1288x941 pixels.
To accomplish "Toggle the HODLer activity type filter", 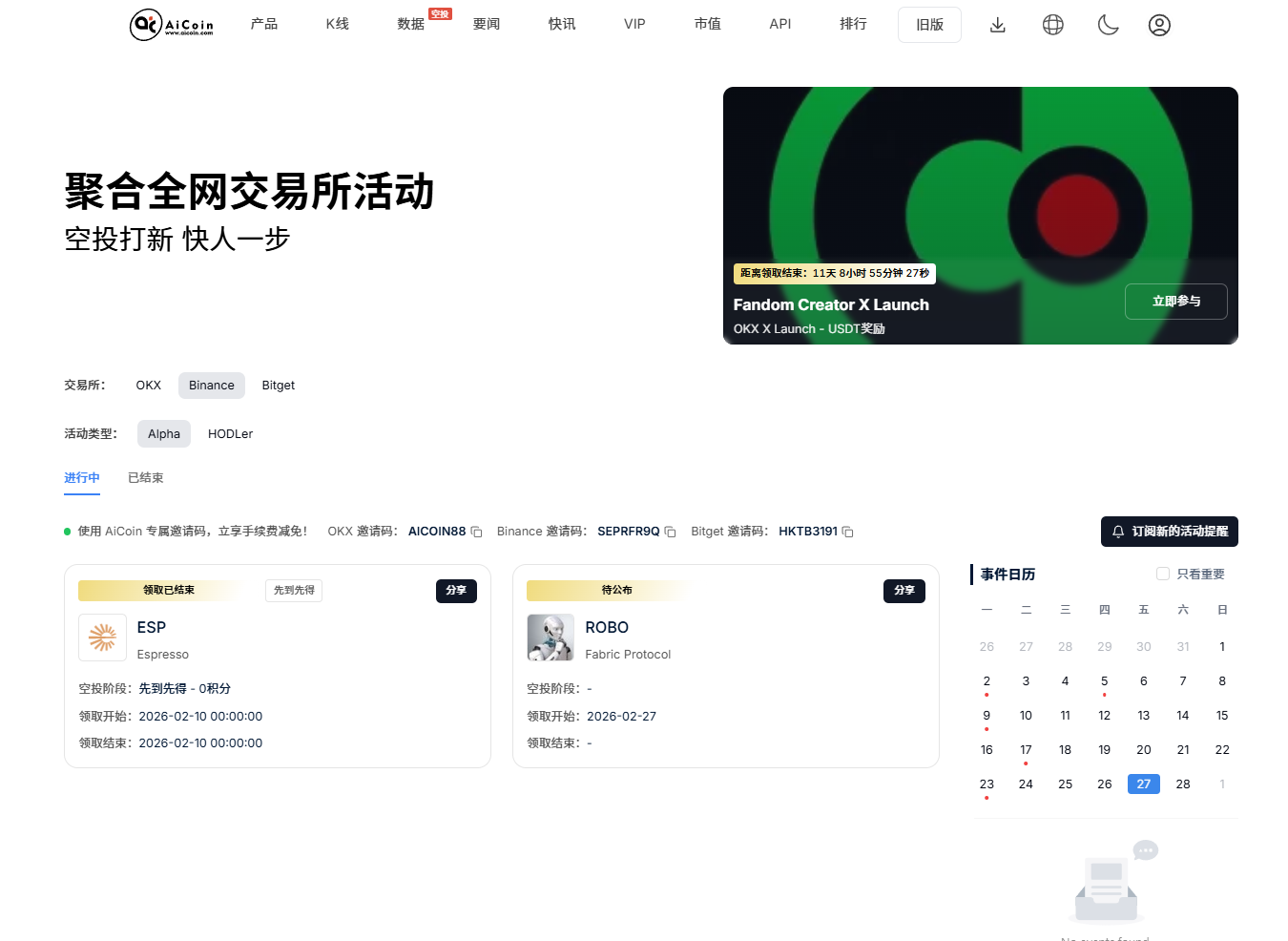I will 230,433.
